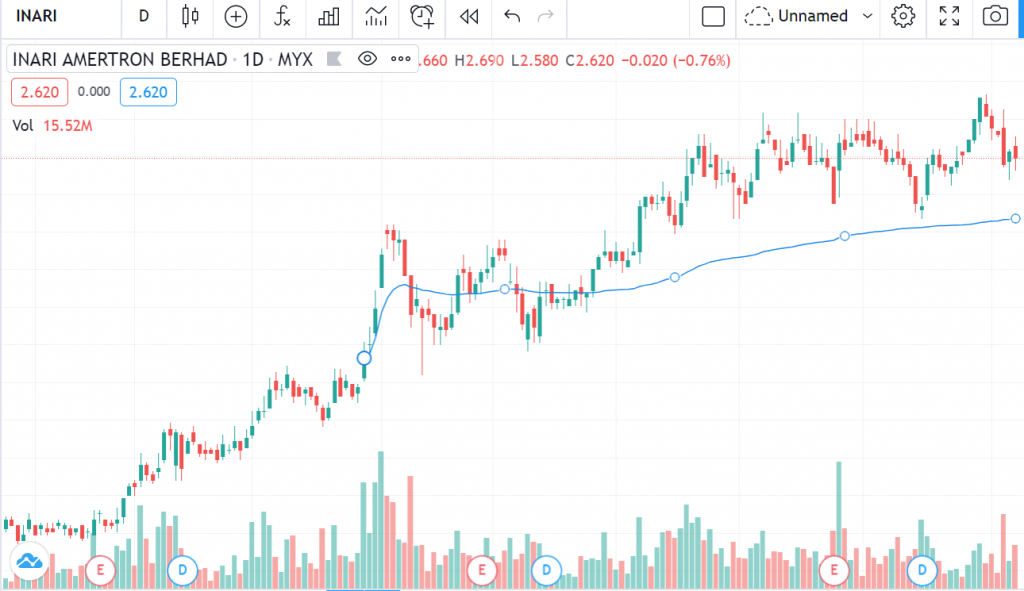Undo the last chart action
This screenshot has width=1024, height=591.
coord(510,17)
